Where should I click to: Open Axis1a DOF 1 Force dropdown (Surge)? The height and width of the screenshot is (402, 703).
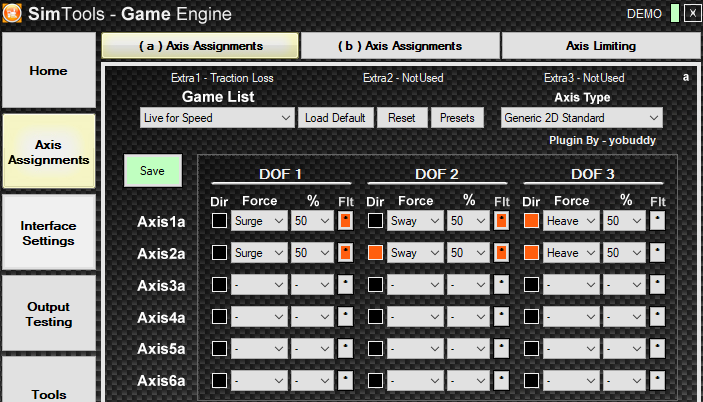point(259,221)
